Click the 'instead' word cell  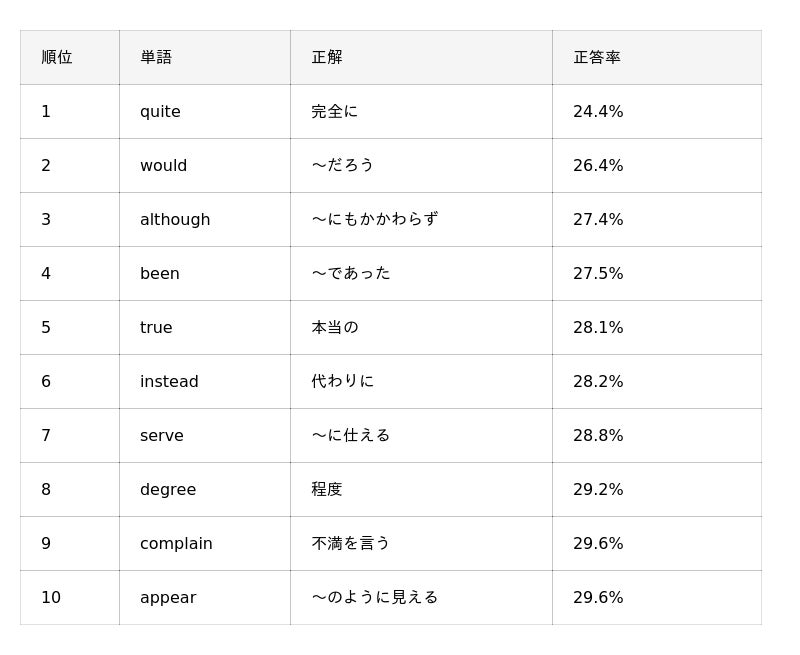tap(205, 382)
